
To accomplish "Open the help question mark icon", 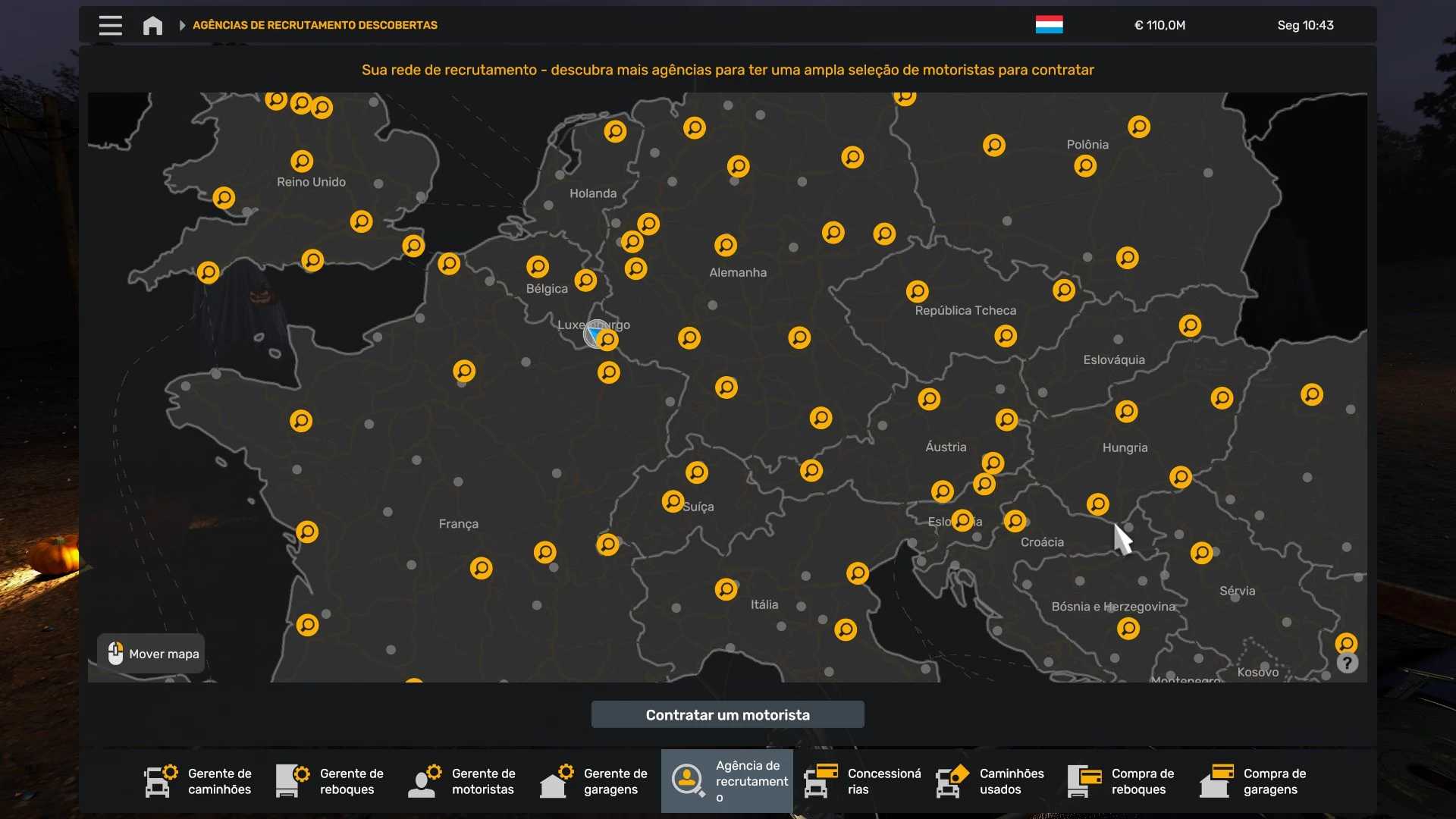I will coord(1347,664).
